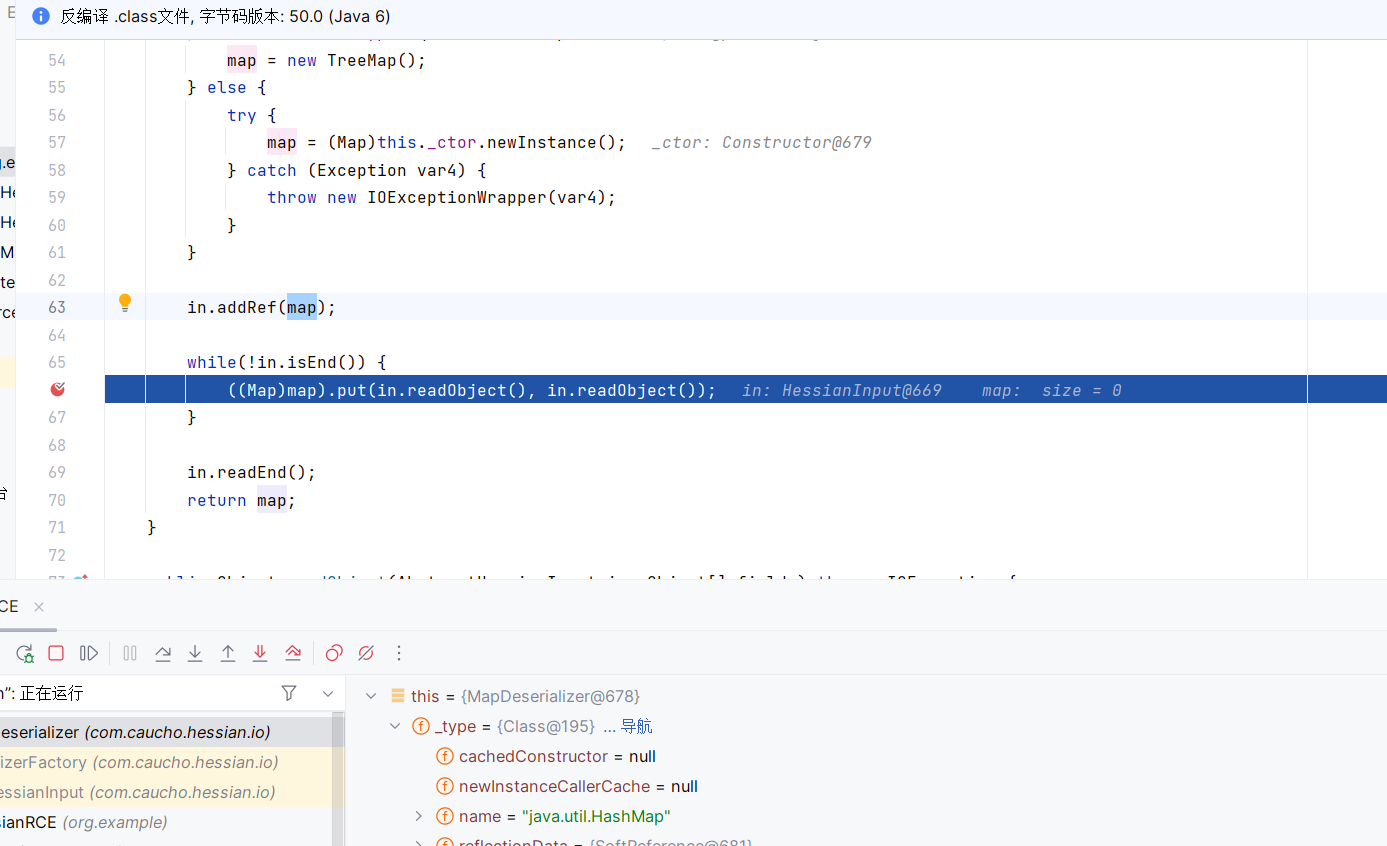Viewport: 1387px width, 846px height.
Task: Click the highlighted 'map' in in.addRef(map)
Action: pos(302,307)
